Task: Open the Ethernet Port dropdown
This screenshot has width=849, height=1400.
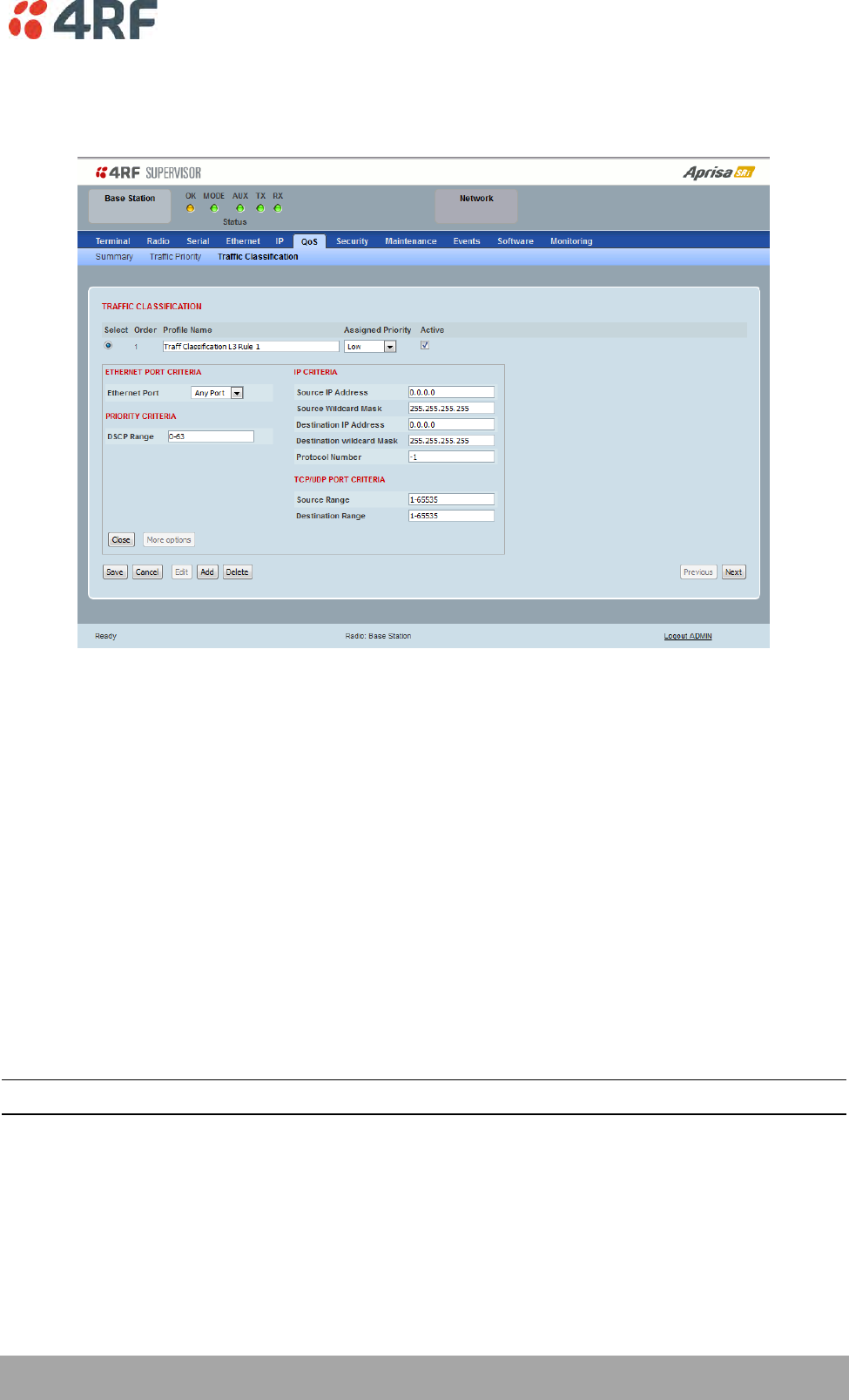Action: [217, 393]
